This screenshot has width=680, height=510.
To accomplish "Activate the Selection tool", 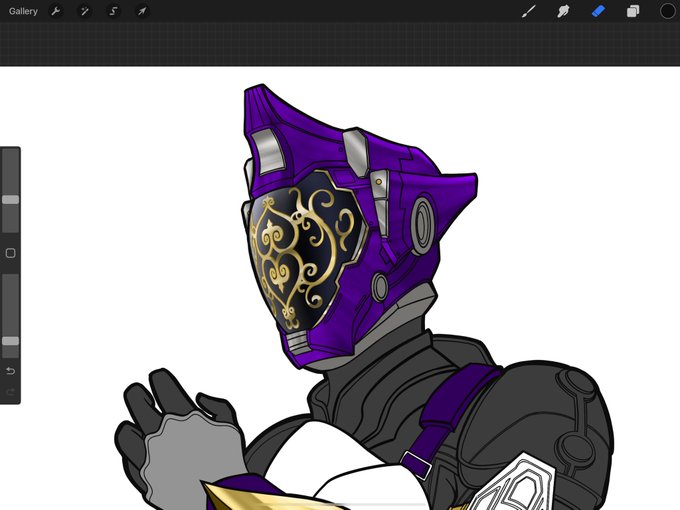I will pyautogui.click(x=113, y=11).
